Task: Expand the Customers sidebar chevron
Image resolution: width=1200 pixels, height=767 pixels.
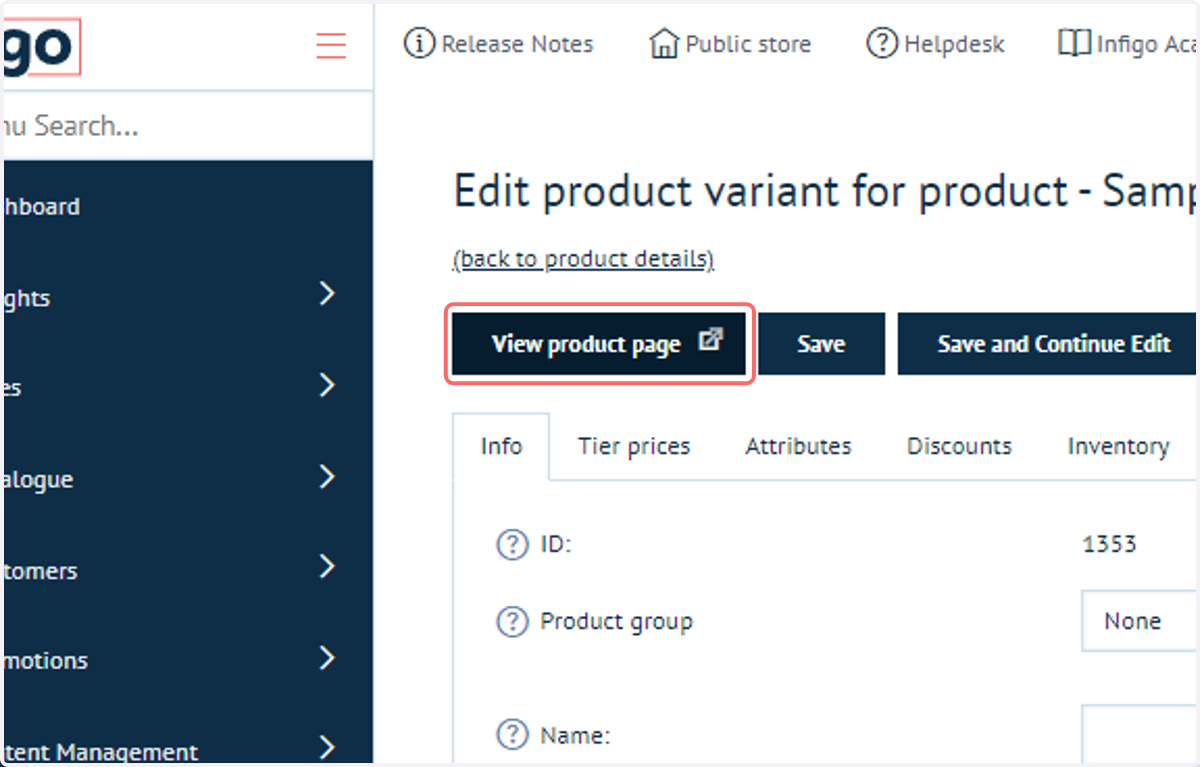Action: tap(327, 567)
